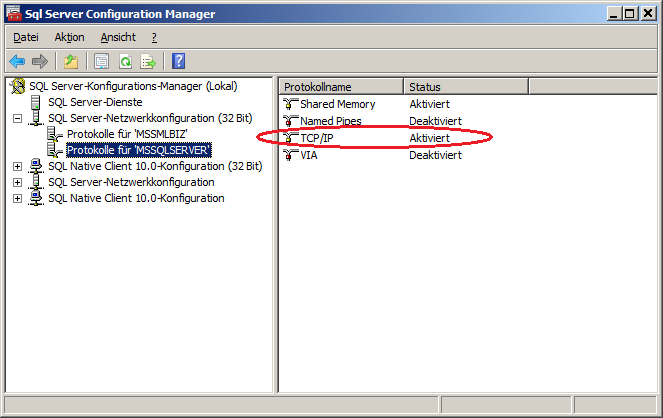Image resolution: width=663 pixels, height=418 pixels.
Task: Select SQL Server-Konfigurations-Manager (Lokal) root node
Action: (133, 86)
